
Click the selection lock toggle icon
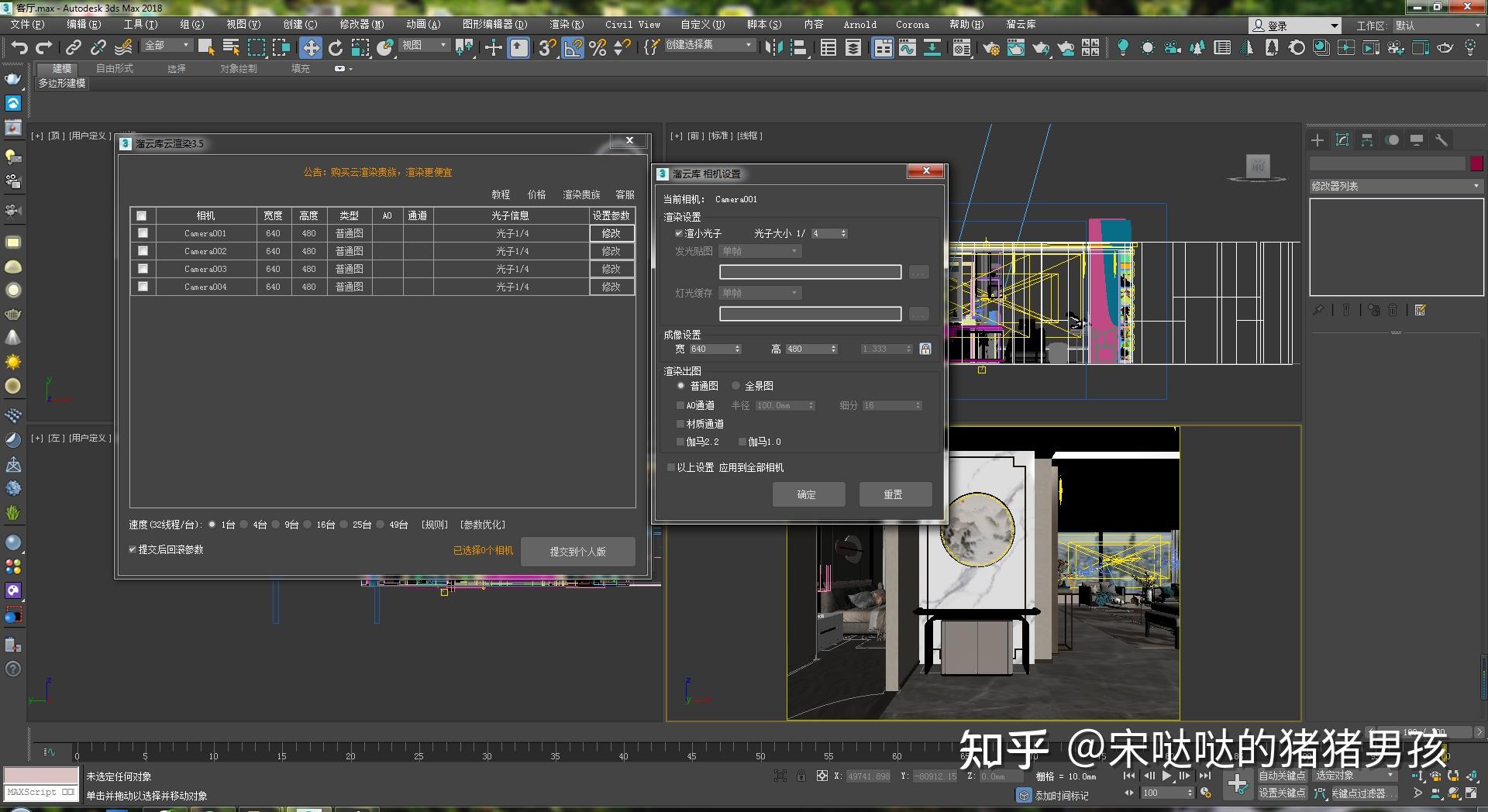click(801, 776)
